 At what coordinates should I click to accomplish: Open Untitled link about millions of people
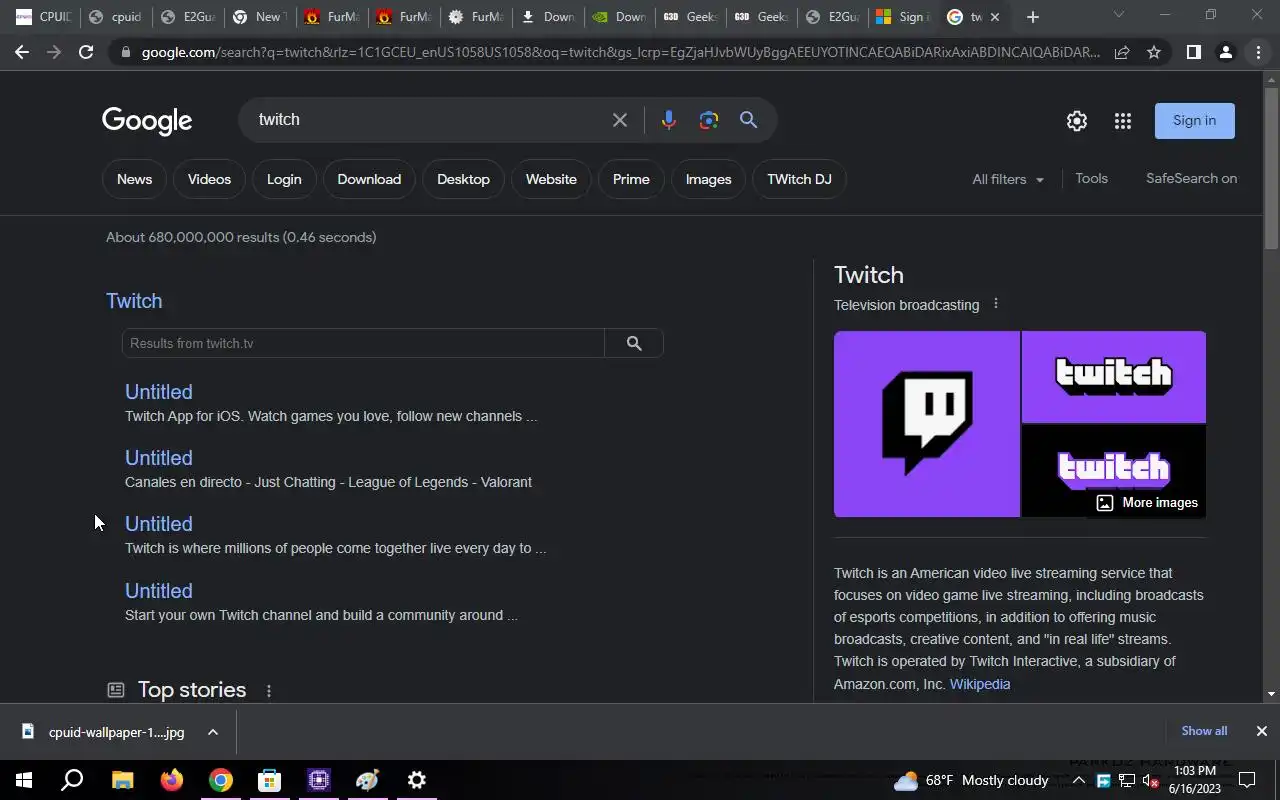(x=159, y=524)
